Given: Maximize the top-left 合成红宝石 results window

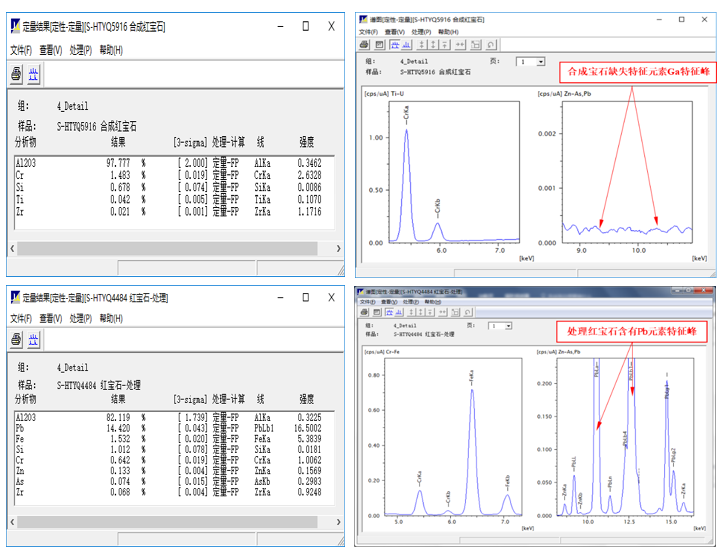Looking at the screenshot, I should [305, 27].
